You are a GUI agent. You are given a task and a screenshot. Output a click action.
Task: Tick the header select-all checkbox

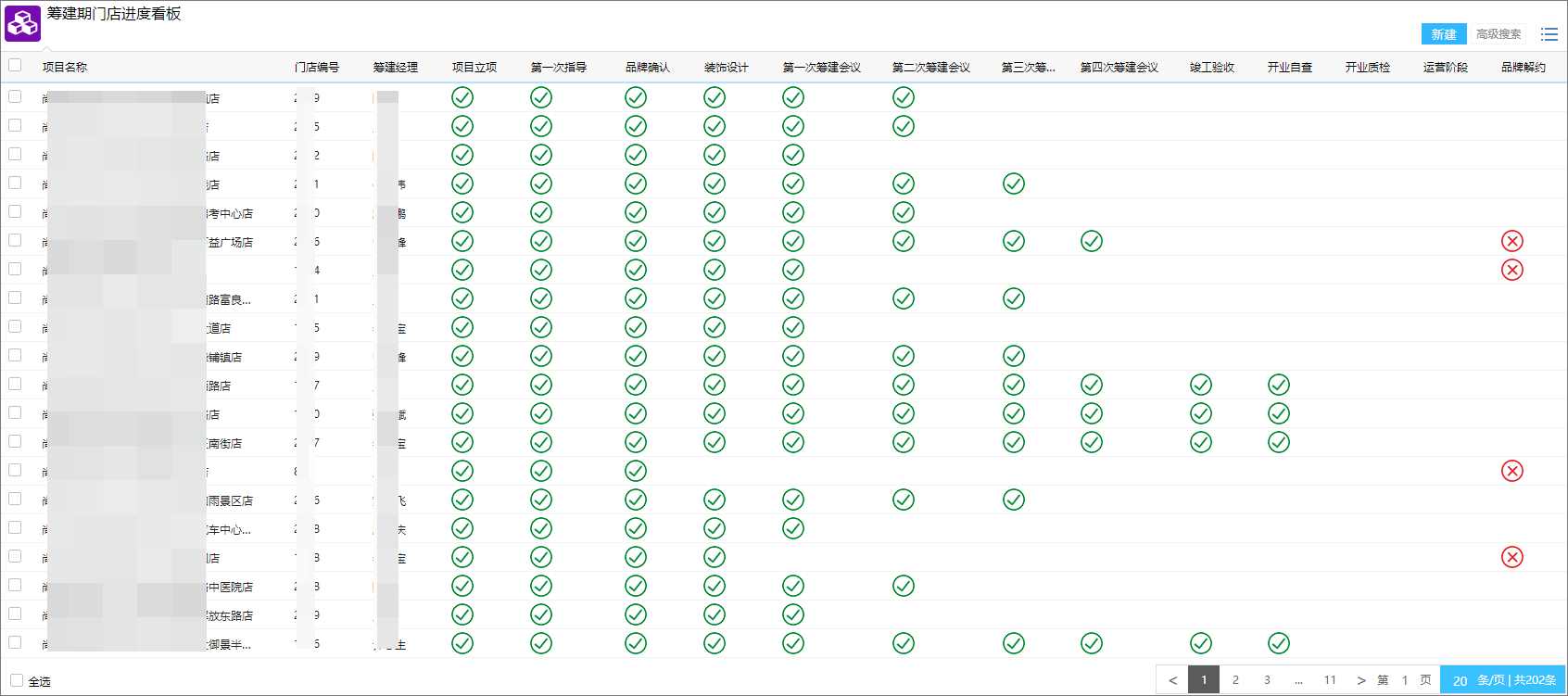[x=15, y=65]
